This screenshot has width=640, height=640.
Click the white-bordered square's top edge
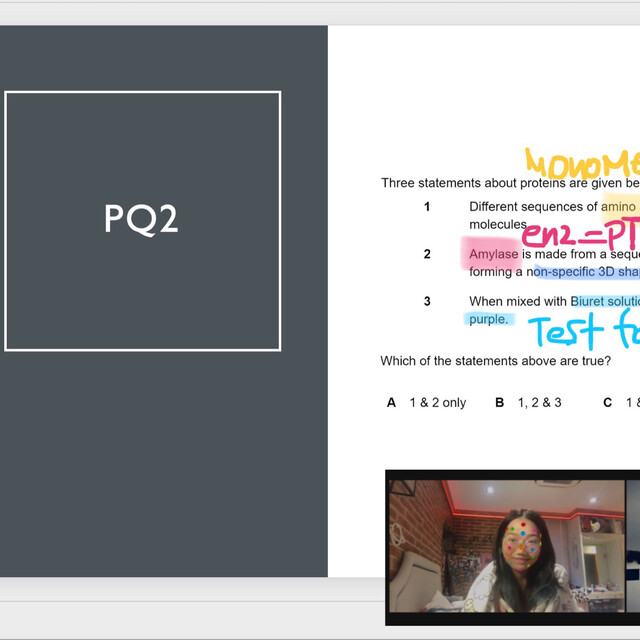[142, 93]
